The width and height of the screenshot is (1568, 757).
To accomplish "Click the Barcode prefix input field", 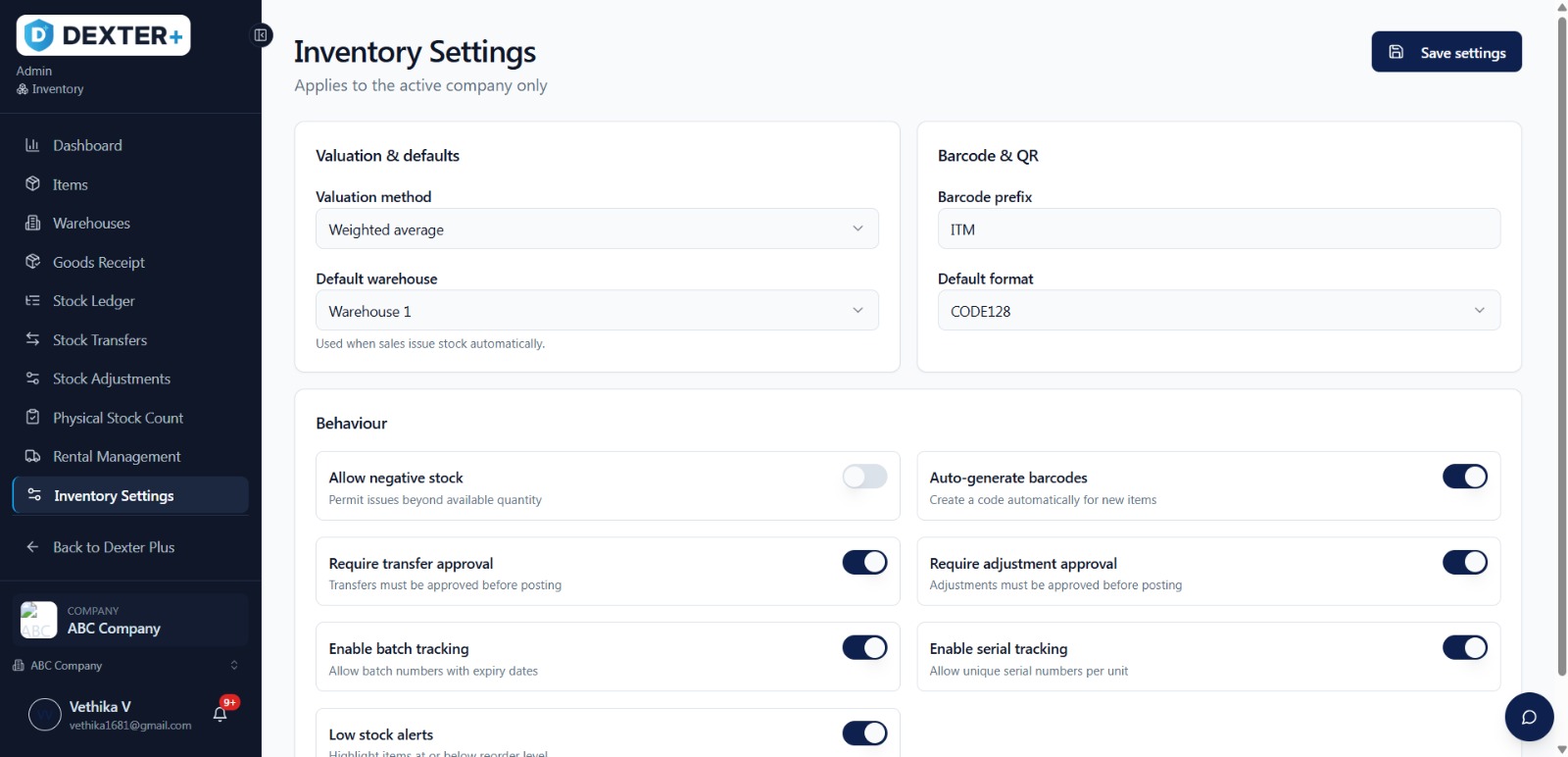I will coord(1219,228).
